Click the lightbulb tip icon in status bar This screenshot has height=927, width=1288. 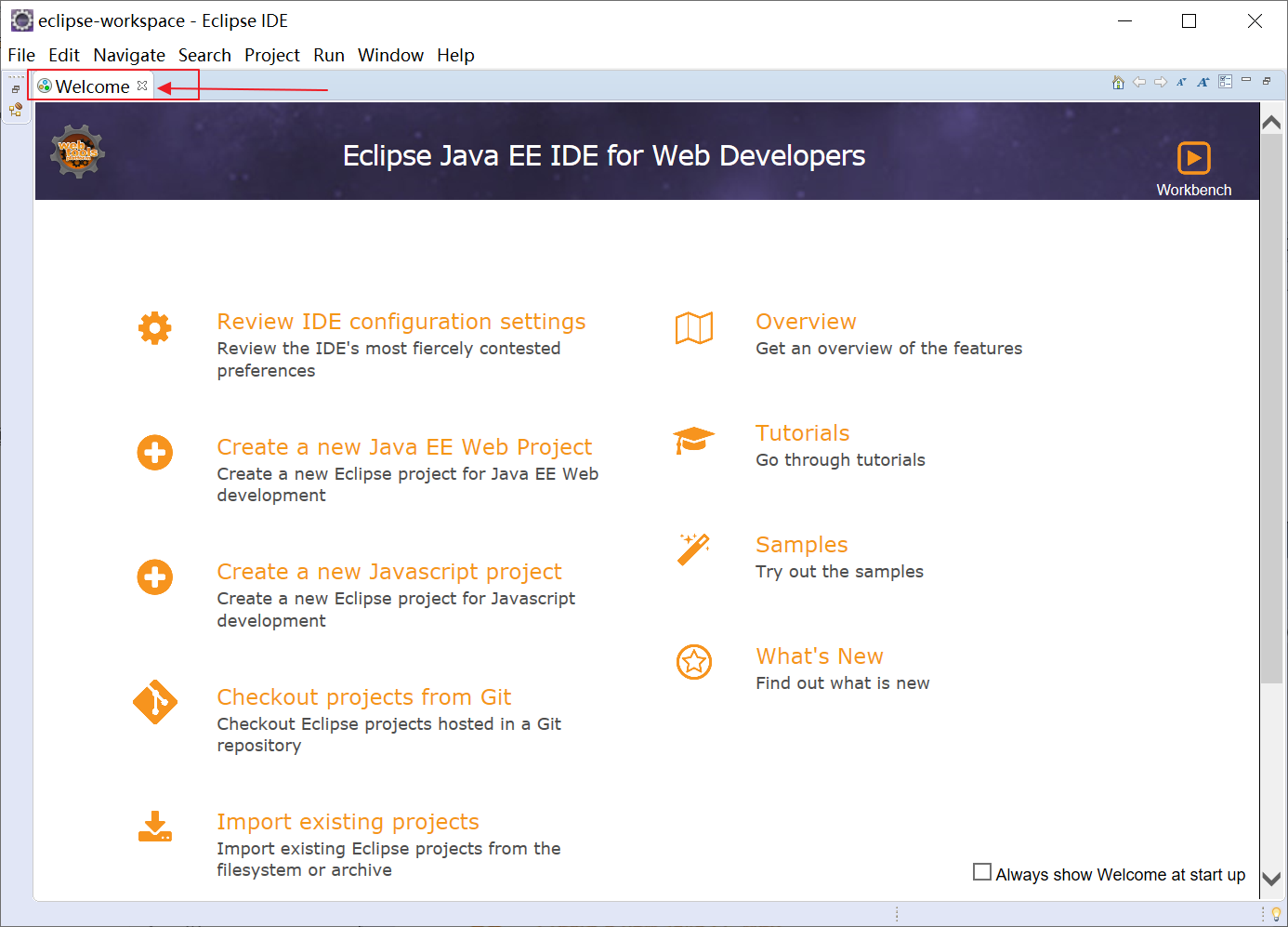1276,914
